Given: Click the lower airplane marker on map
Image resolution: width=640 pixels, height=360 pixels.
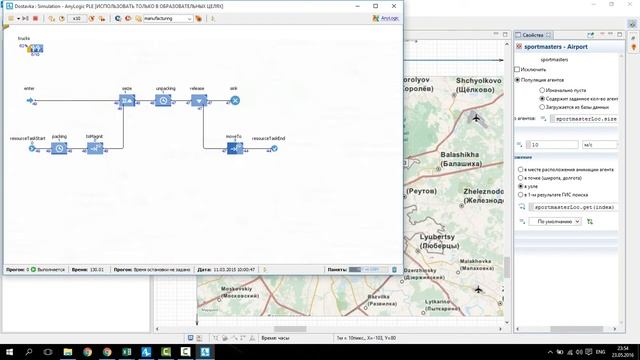Looking at the screenshot, I should [x=478, y=290].
